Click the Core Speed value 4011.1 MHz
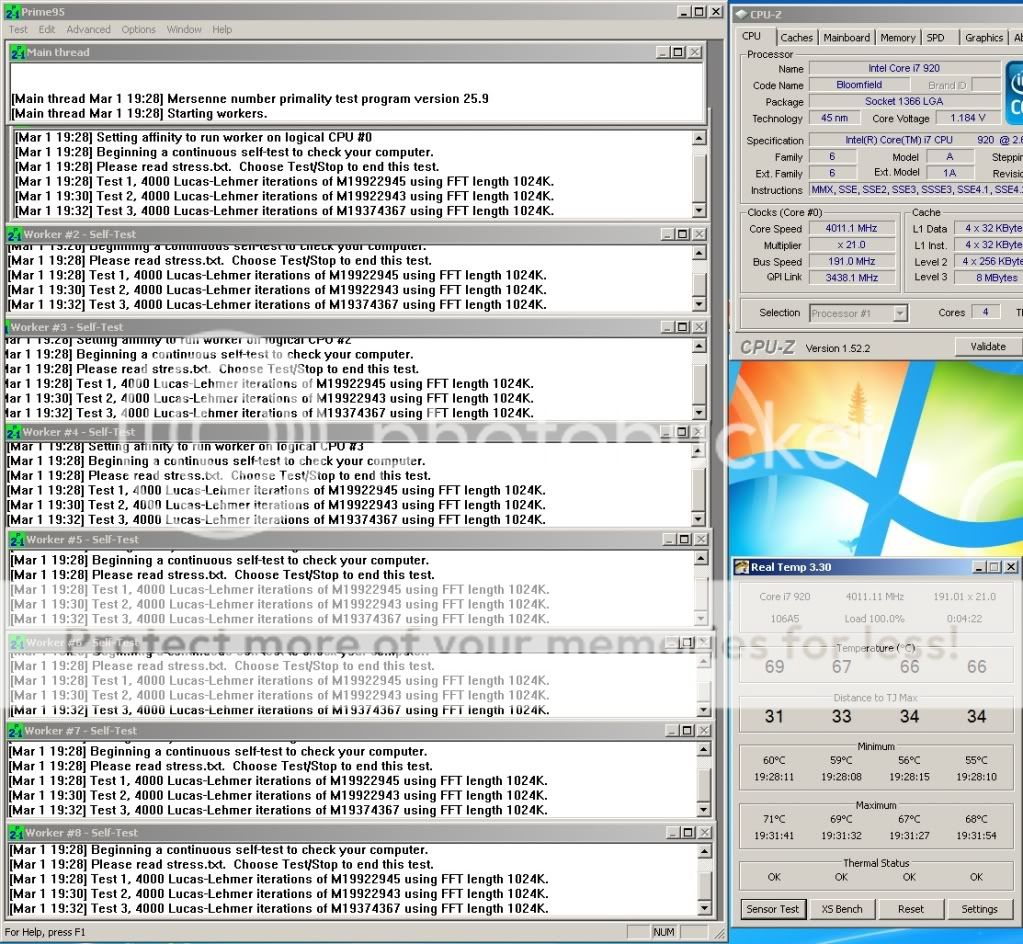This screenshot has height=944, width=1023. click(851, 228)
